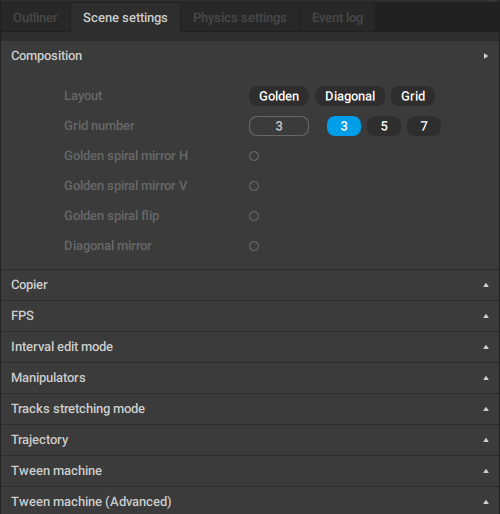Expand the Copier section arrow
The height and width of the screenshot is (514, 500).
coord(486,285)
